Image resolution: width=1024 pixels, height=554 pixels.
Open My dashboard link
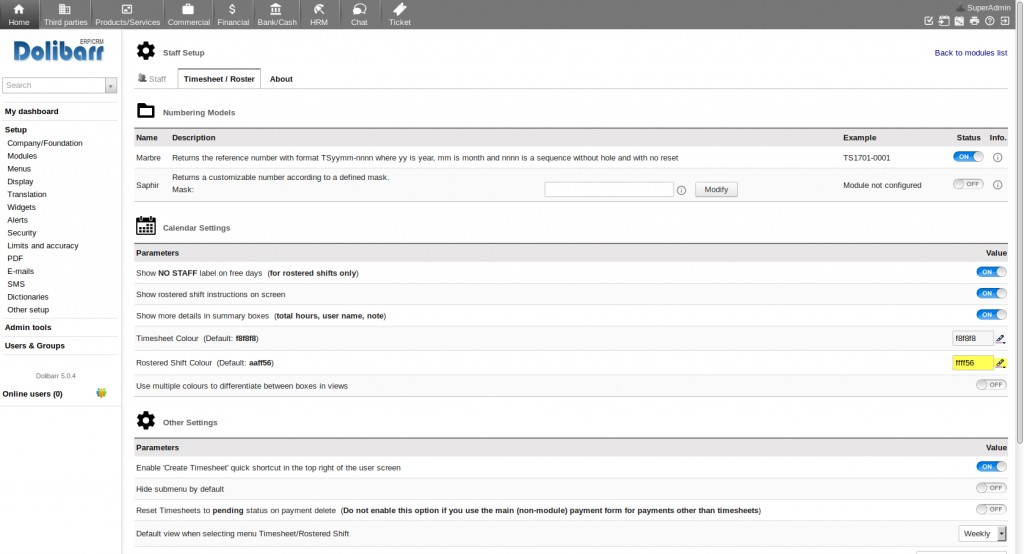tap(31, 112)
